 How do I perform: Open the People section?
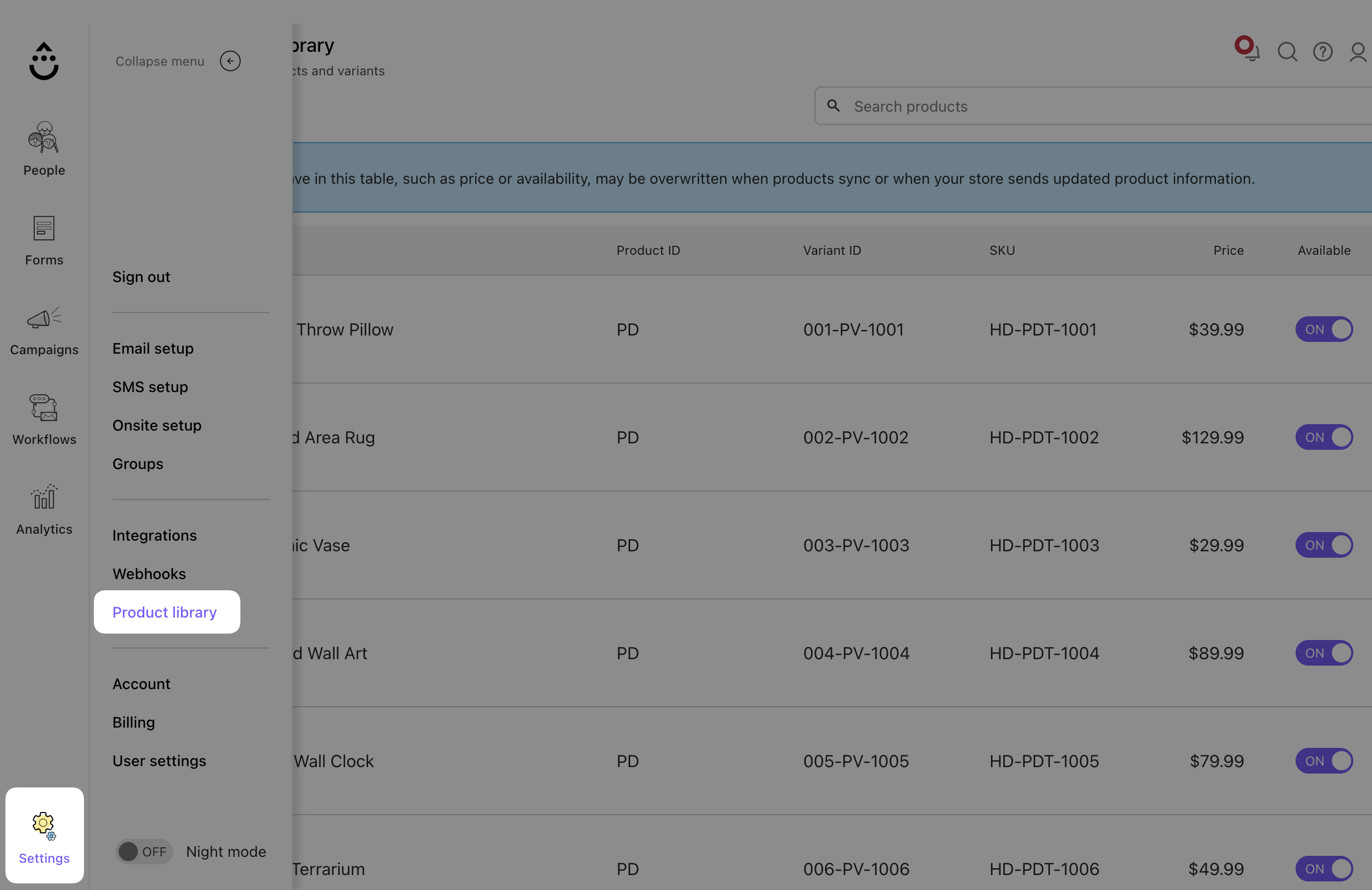[44, 149]
